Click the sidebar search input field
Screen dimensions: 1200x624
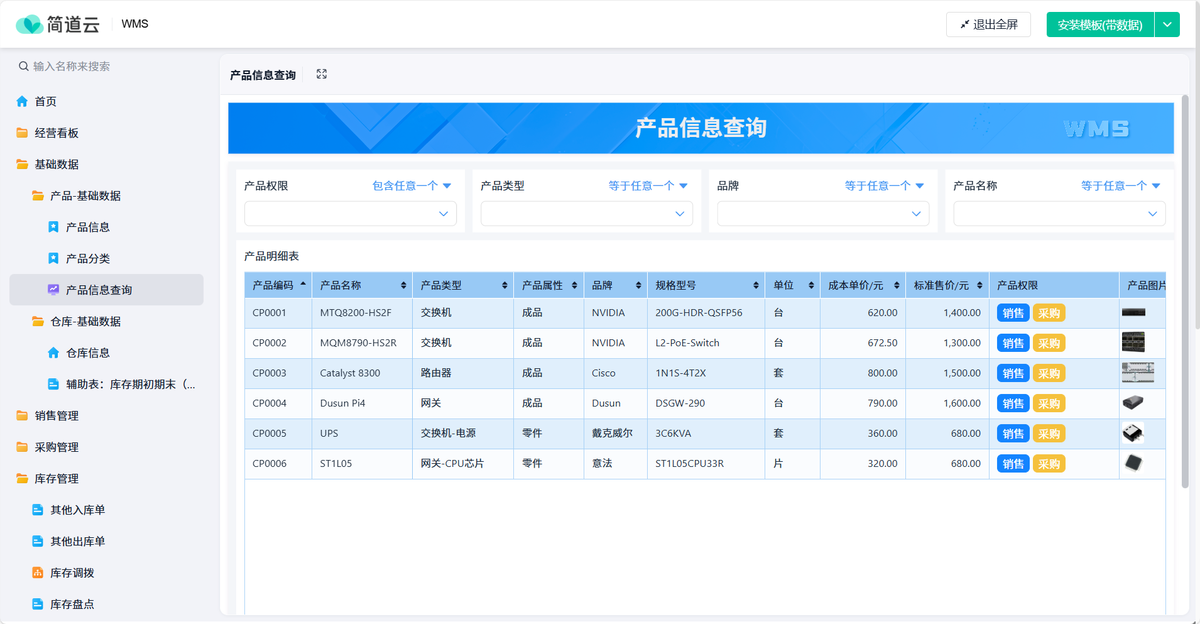pos(110,66)
